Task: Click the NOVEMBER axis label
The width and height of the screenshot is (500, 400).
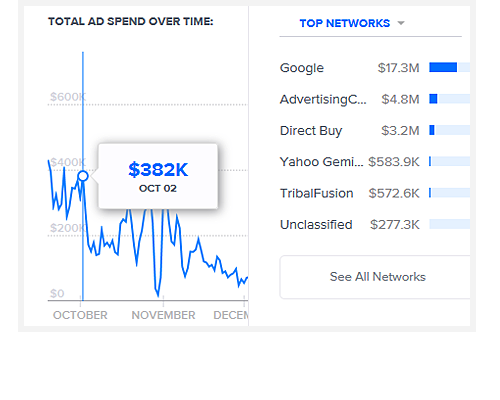Action: click(163, 315)
